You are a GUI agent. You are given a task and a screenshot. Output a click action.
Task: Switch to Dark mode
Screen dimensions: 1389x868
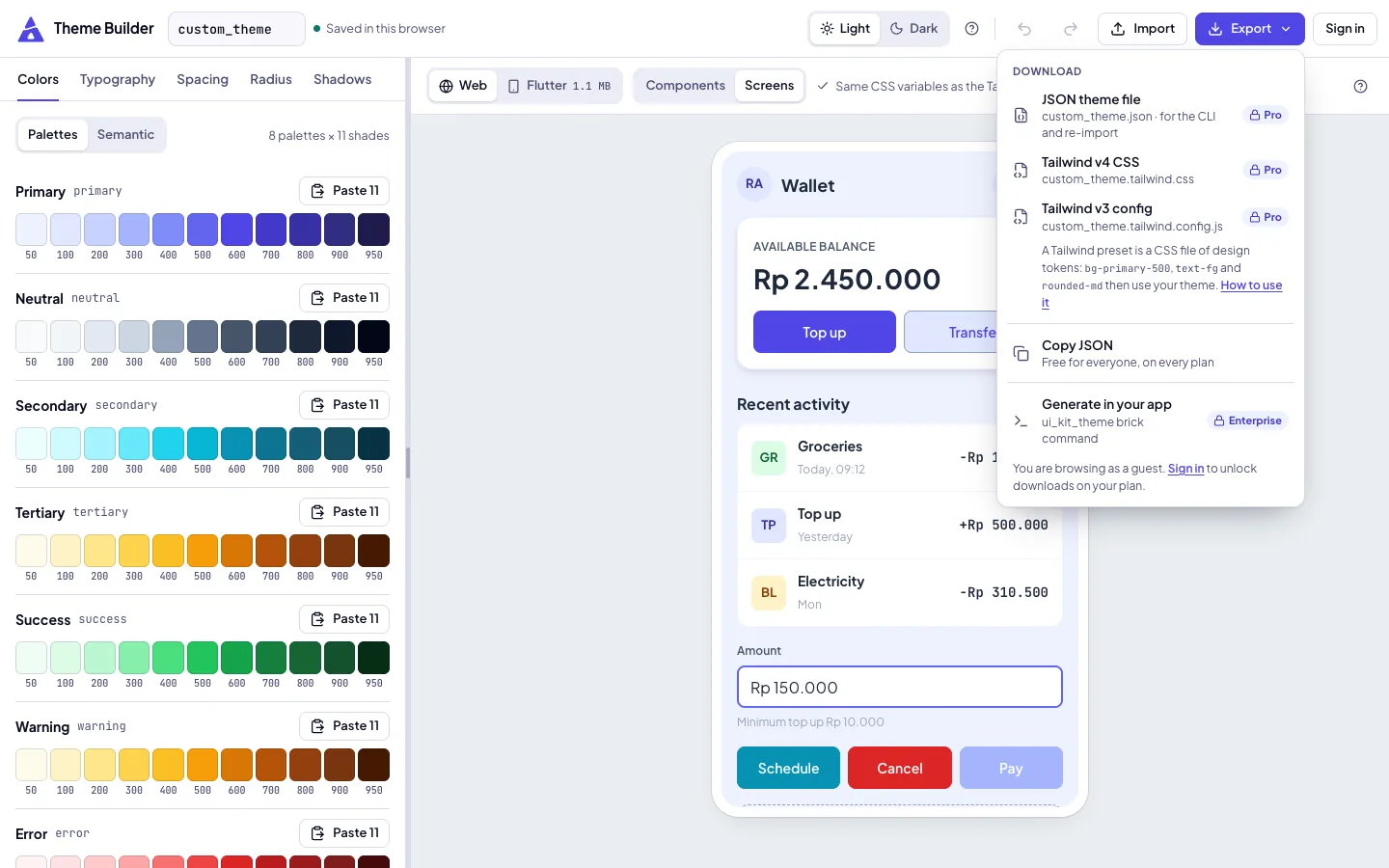click(x=913, y=29)
